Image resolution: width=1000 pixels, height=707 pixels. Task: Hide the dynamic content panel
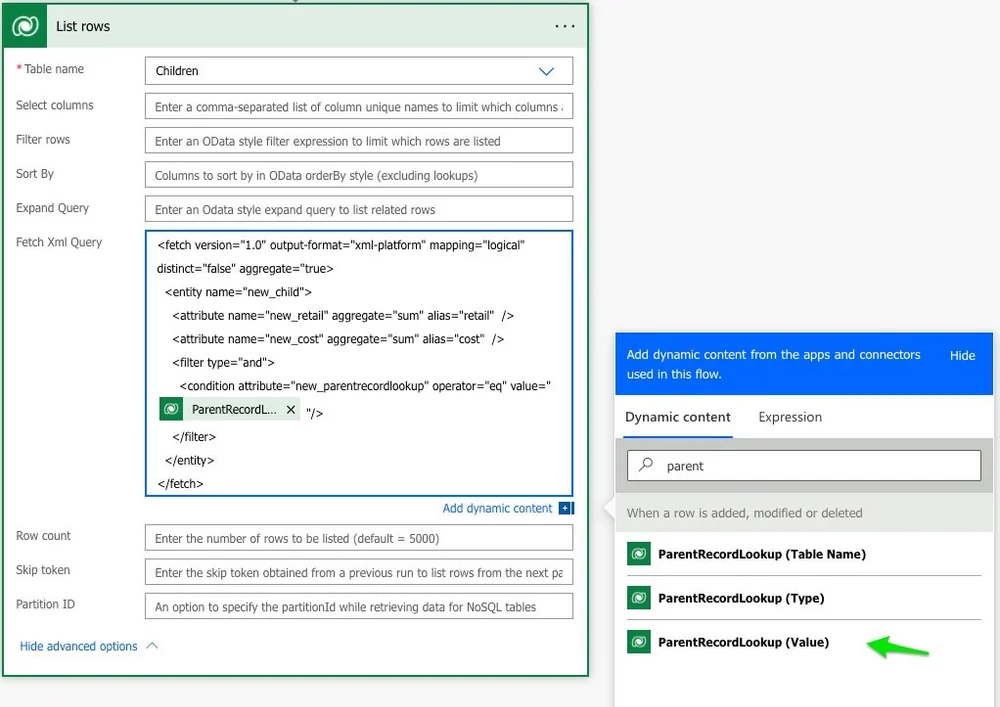[963, 354]
